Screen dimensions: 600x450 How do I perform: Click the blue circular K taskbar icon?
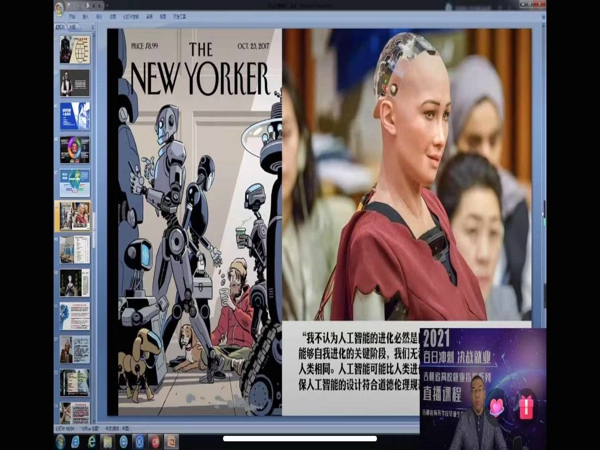point(139,440)
